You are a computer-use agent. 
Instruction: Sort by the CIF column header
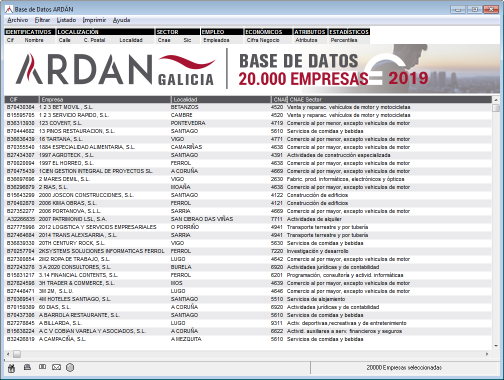point(22,99)
